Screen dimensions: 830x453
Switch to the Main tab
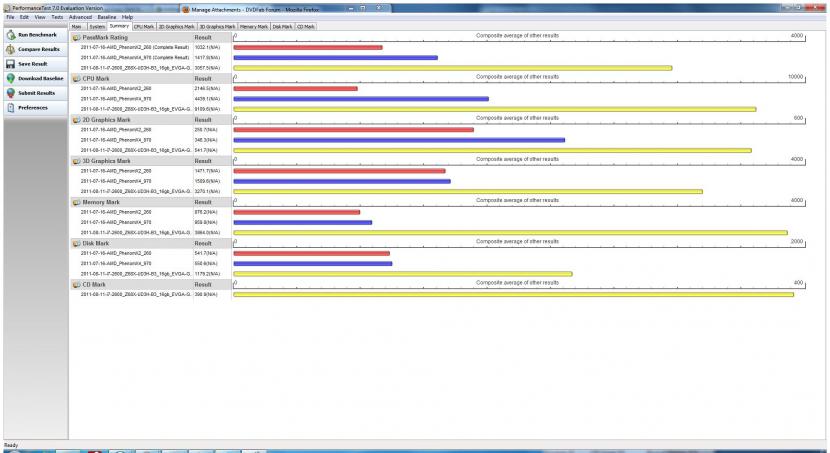pyautogui.click(x=77, y=26)
